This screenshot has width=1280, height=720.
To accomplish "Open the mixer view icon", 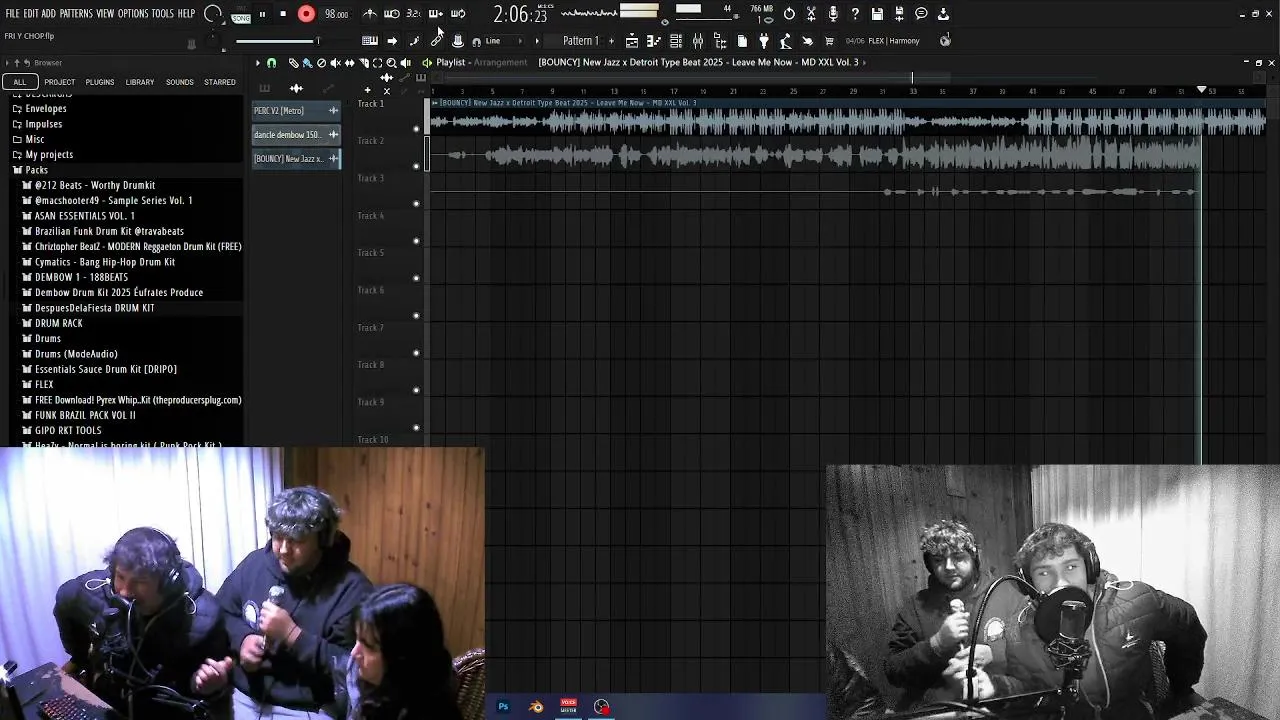I will tap(698, 41).
